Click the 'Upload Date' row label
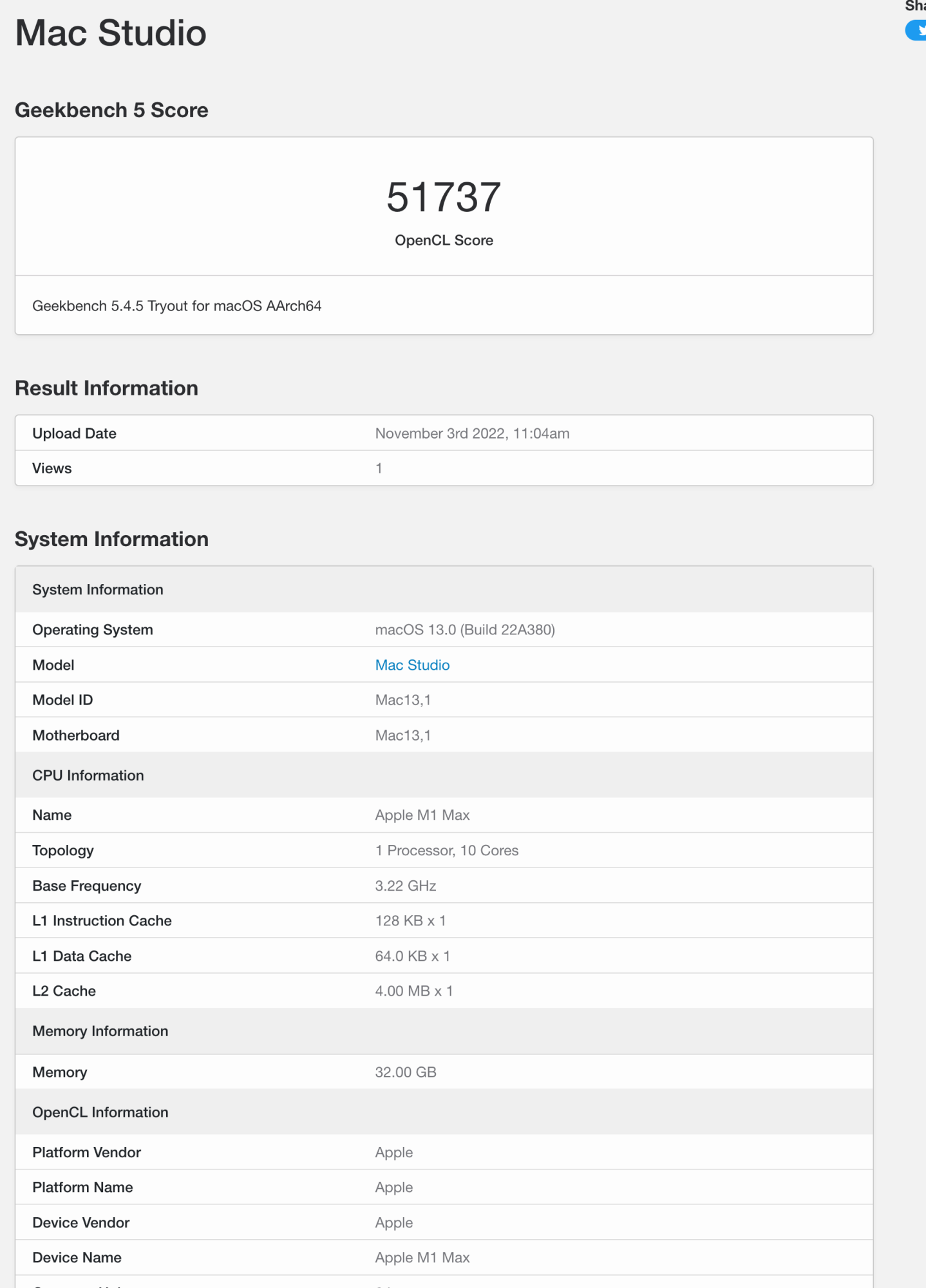Viewport: 926px width, 1288px height. [75, 433]
